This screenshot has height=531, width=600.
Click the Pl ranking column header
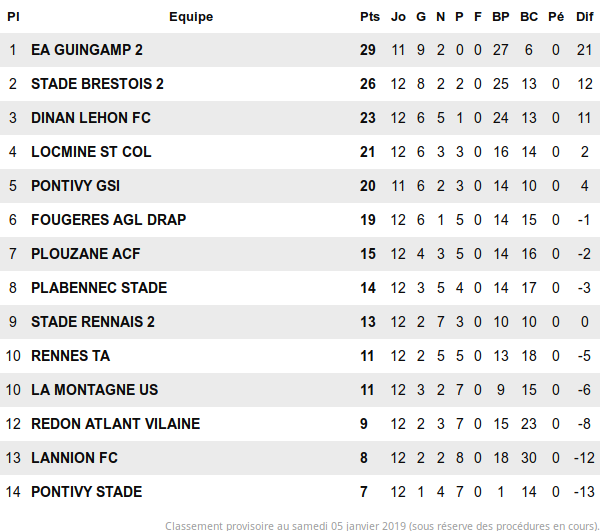(x=13, y=17)
